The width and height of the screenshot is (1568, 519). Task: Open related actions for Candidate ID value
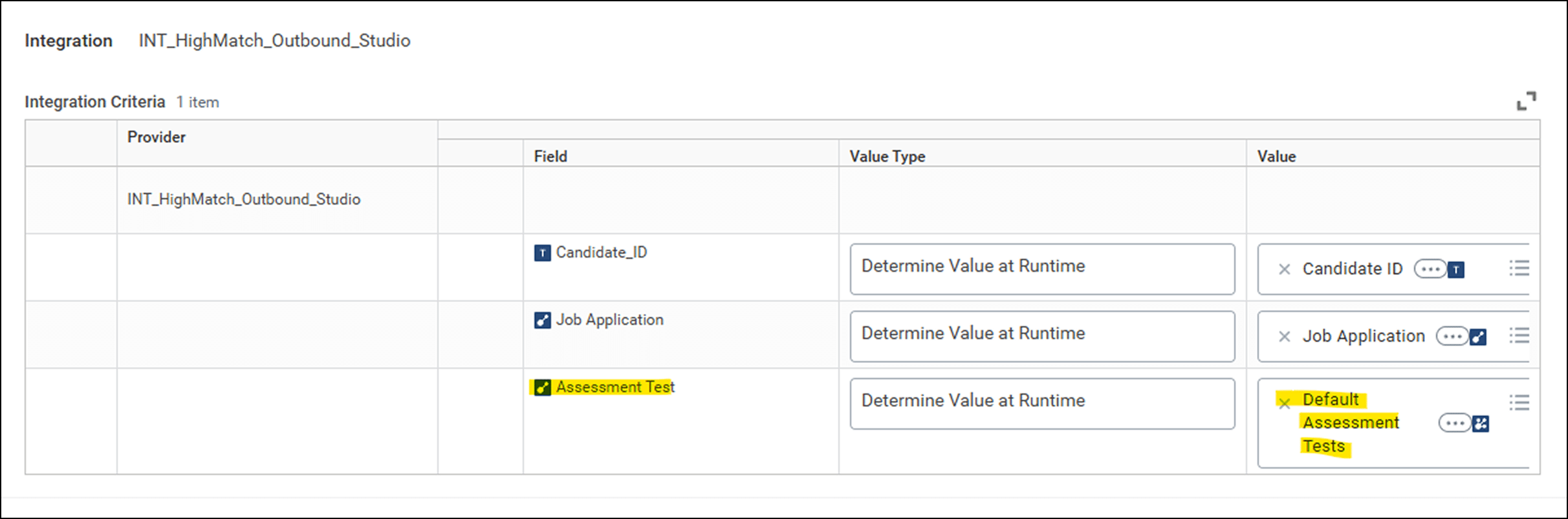point(1430,269)
